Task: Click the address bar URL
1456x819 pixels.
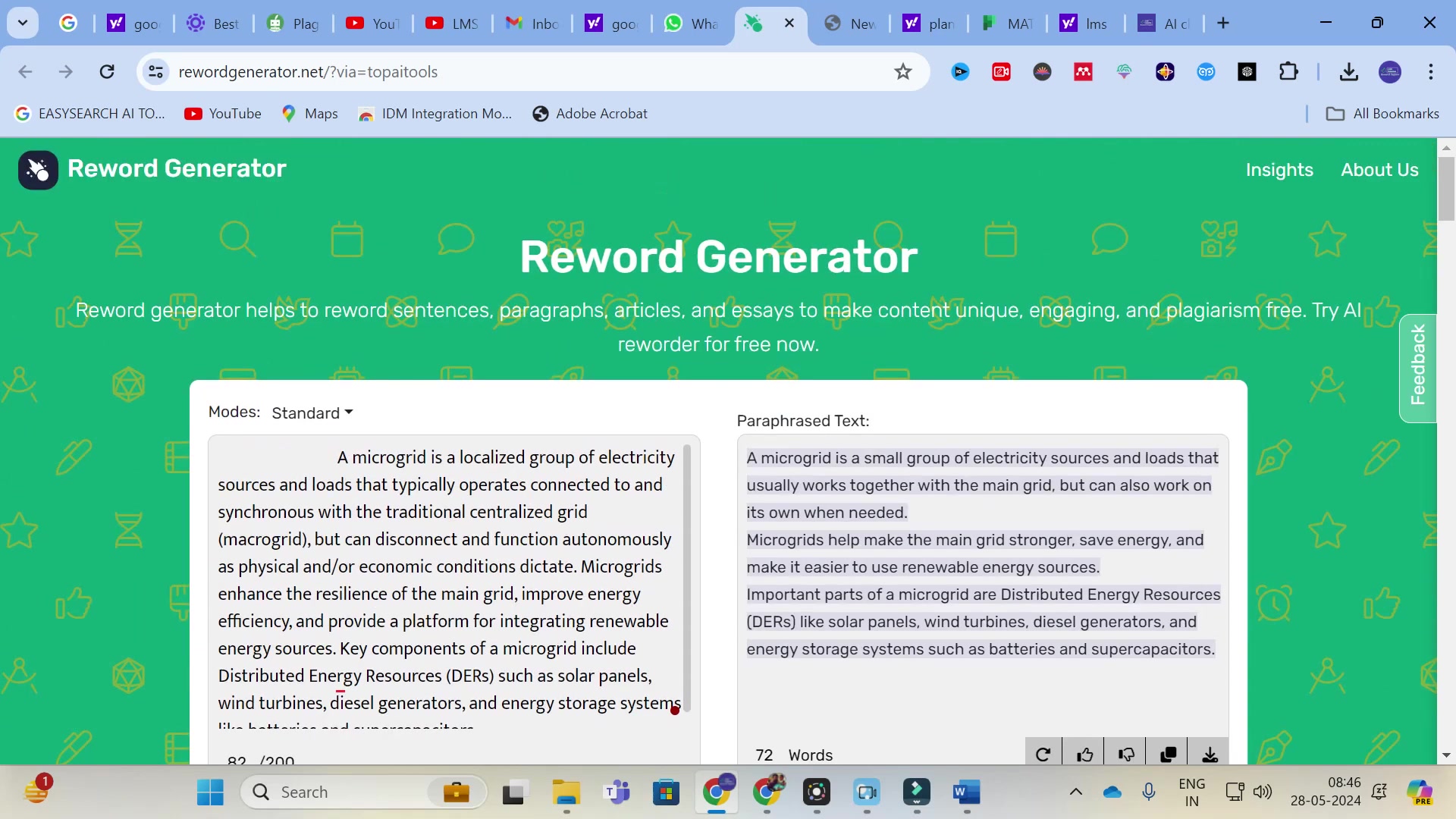Action: [308, 72]
